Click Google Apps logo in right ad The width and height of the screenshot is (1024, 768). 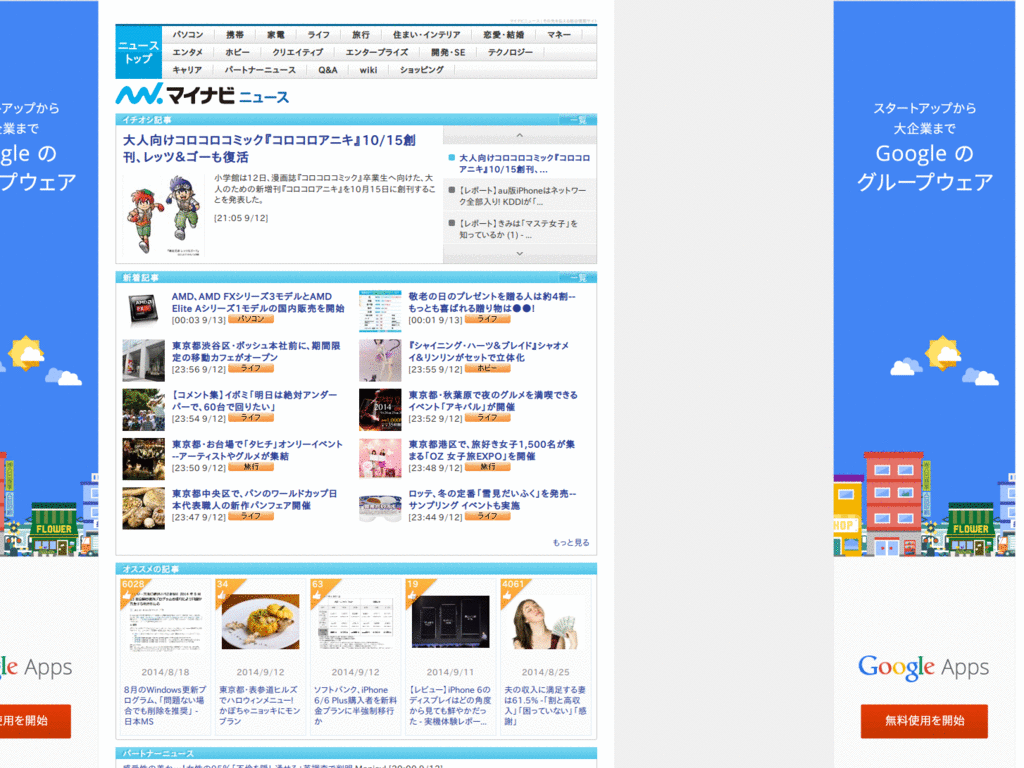click(923, 667)
